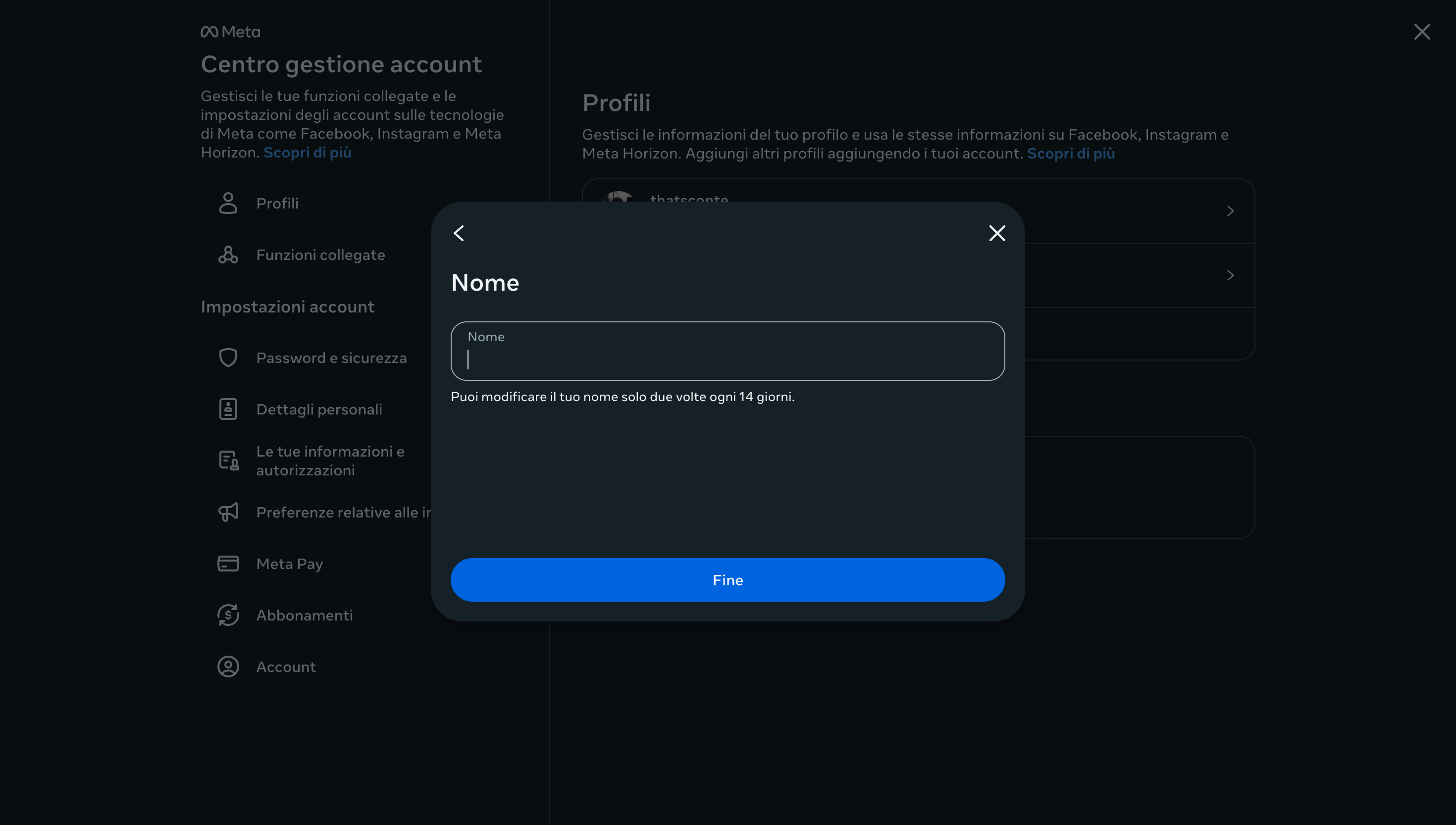Click the Profili person icon in sidebar
1456x825 pixels.
pos(228,203)
